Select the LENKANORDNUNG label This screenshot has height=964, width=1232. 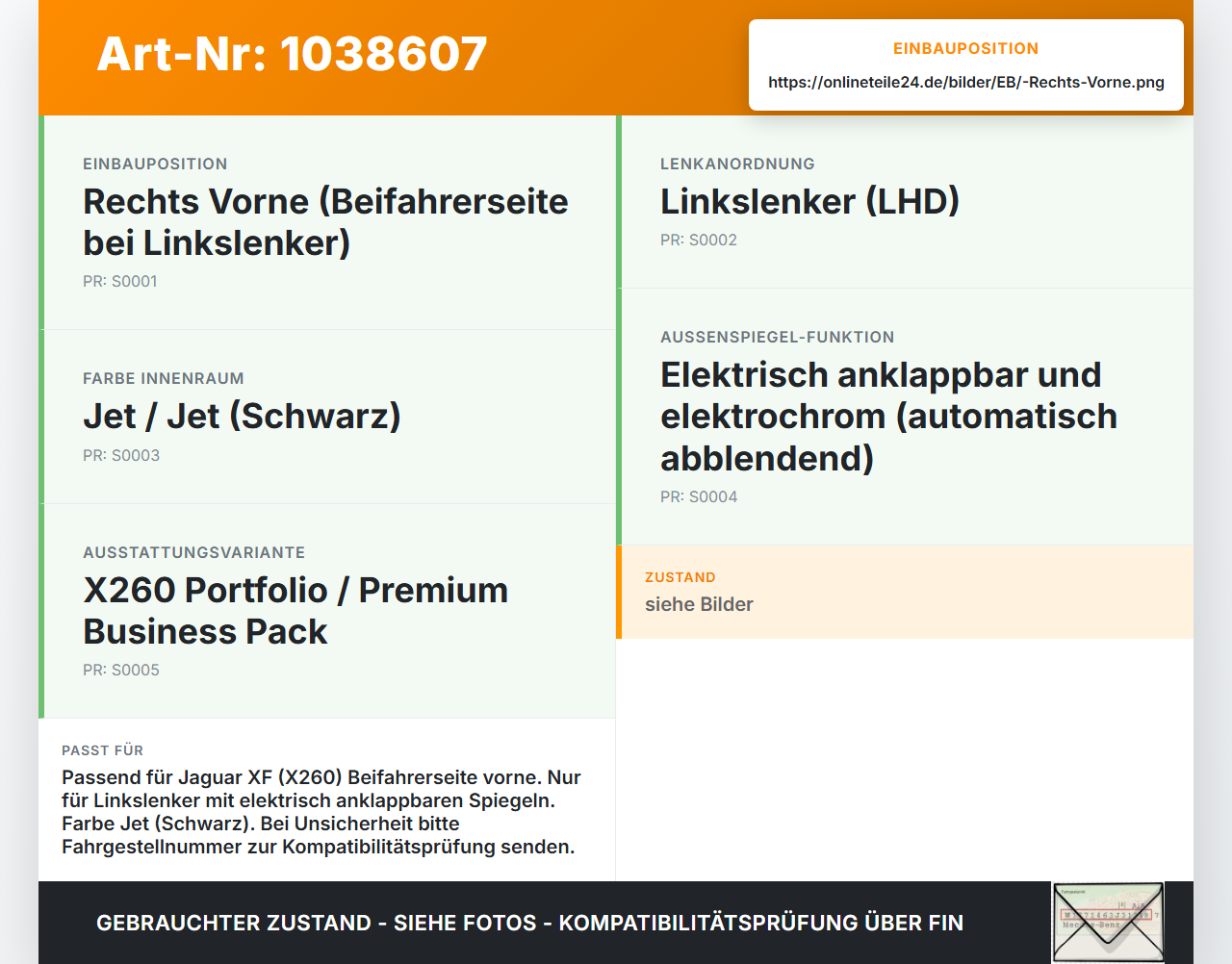pyautogui.click(x=737, y=164)
